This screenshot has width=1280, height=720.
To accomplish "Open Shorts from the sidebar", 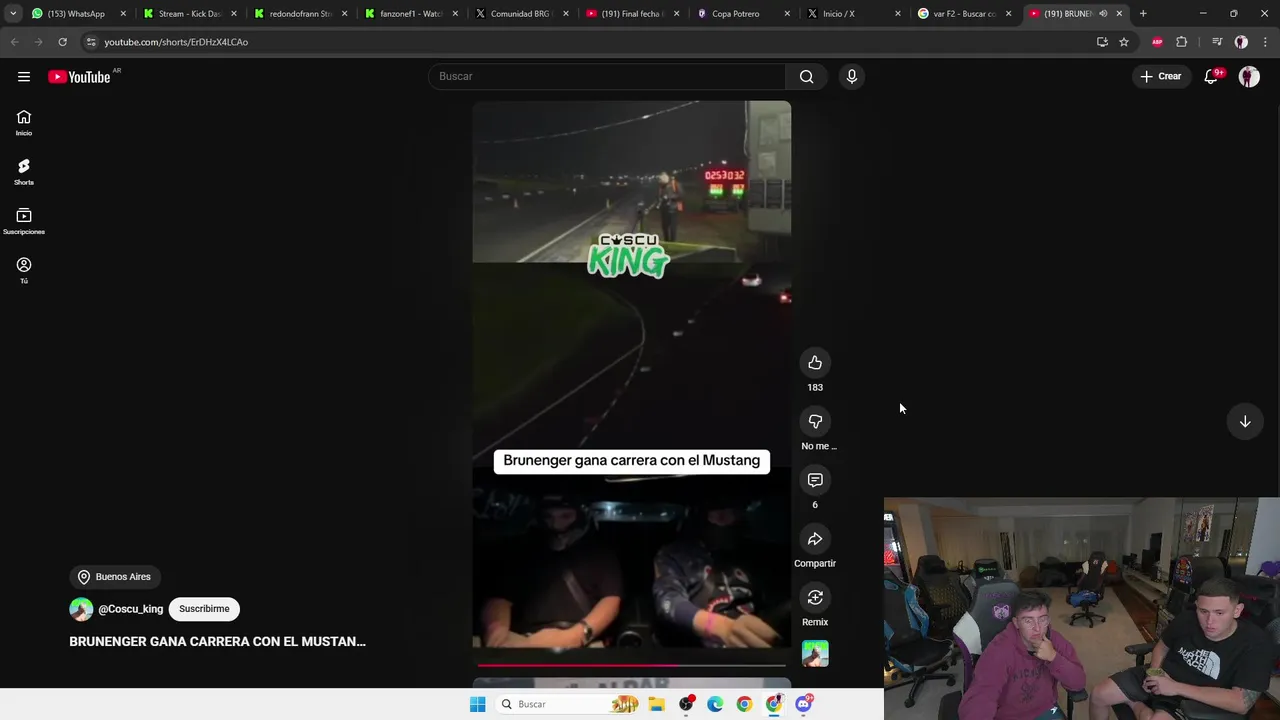I will (x=24, y=172).
